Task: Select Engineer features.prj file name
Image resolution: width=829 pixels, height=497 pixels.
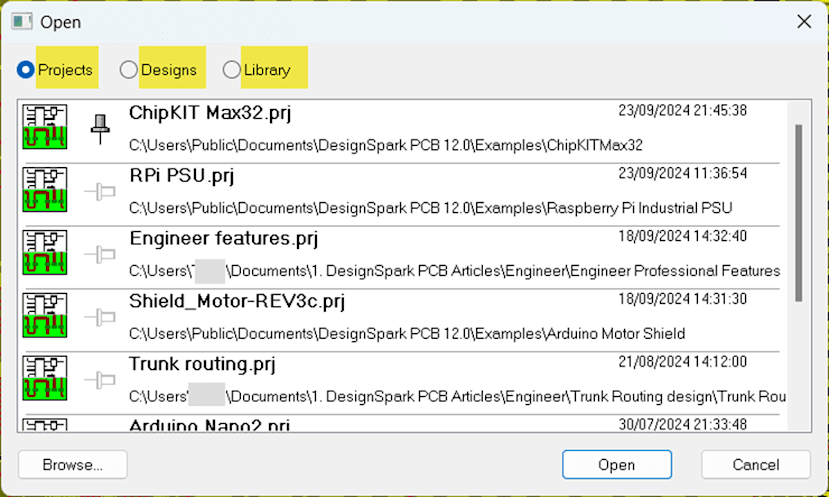Action: [224, 239]
